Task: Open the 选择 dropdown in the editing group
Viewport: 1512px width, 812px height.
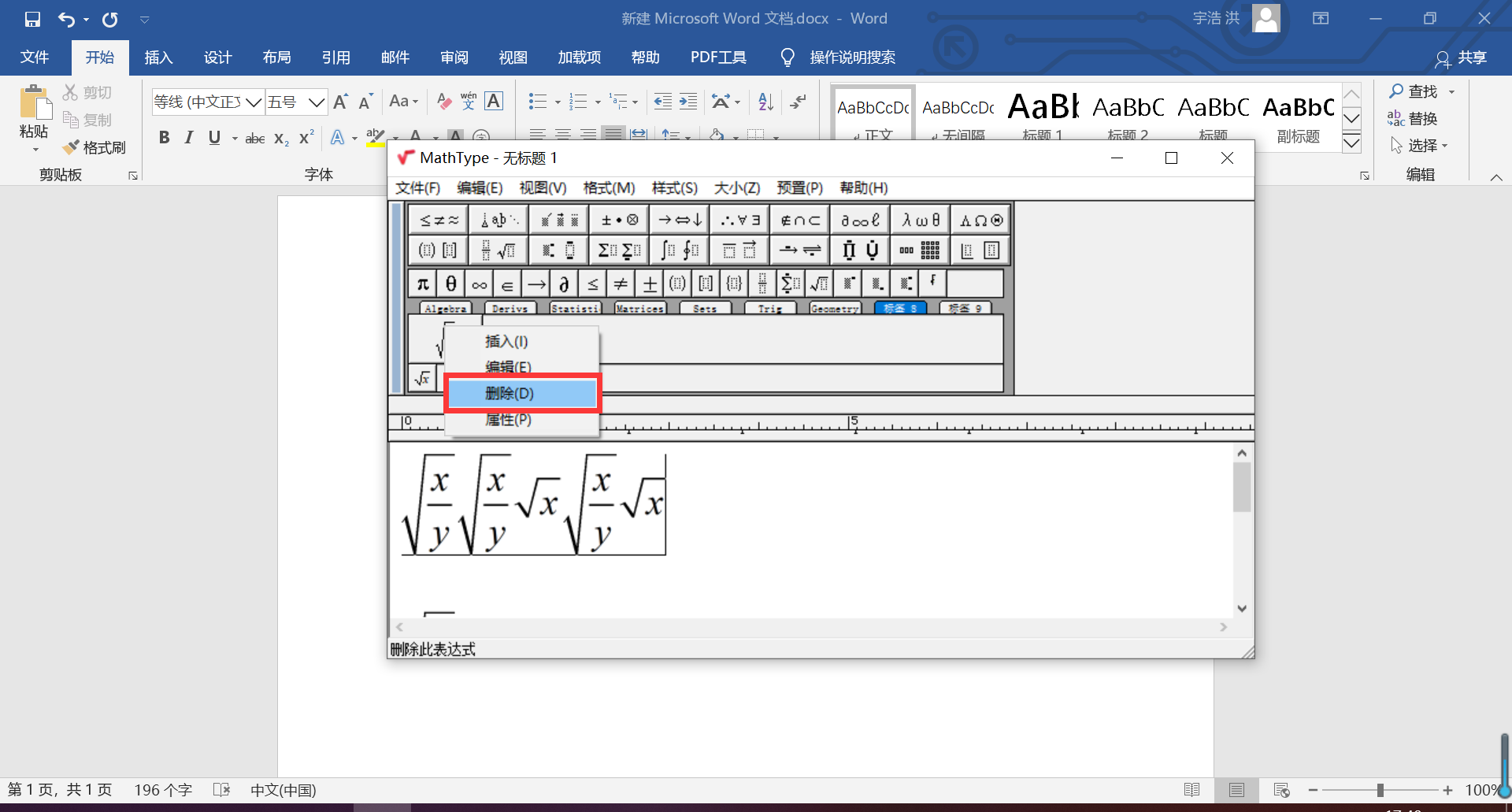Action: click(1418, 146)
